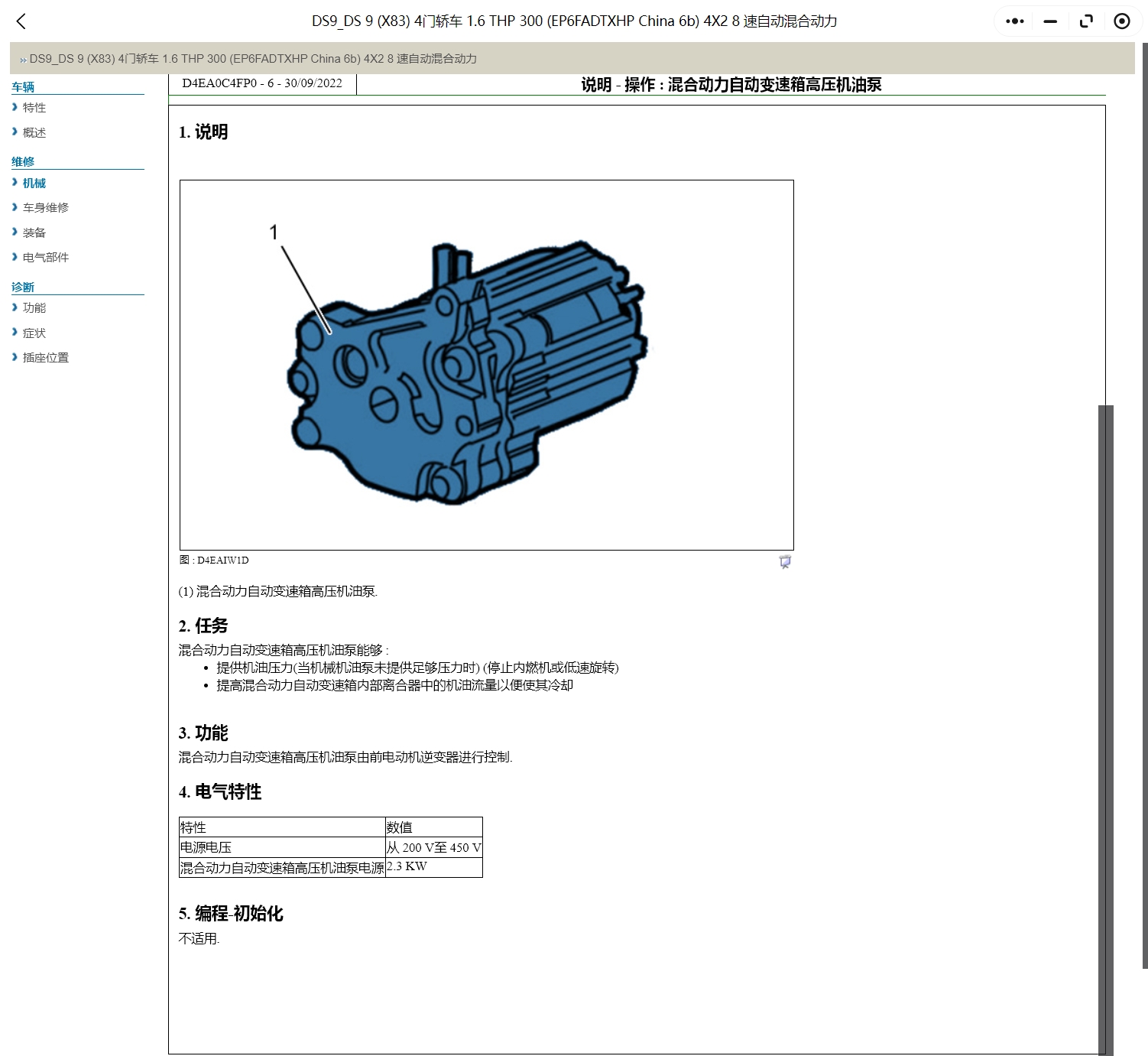Click the 电气部件 chevron icon
1148x1056 pixels.
click(x=15, y=257)
